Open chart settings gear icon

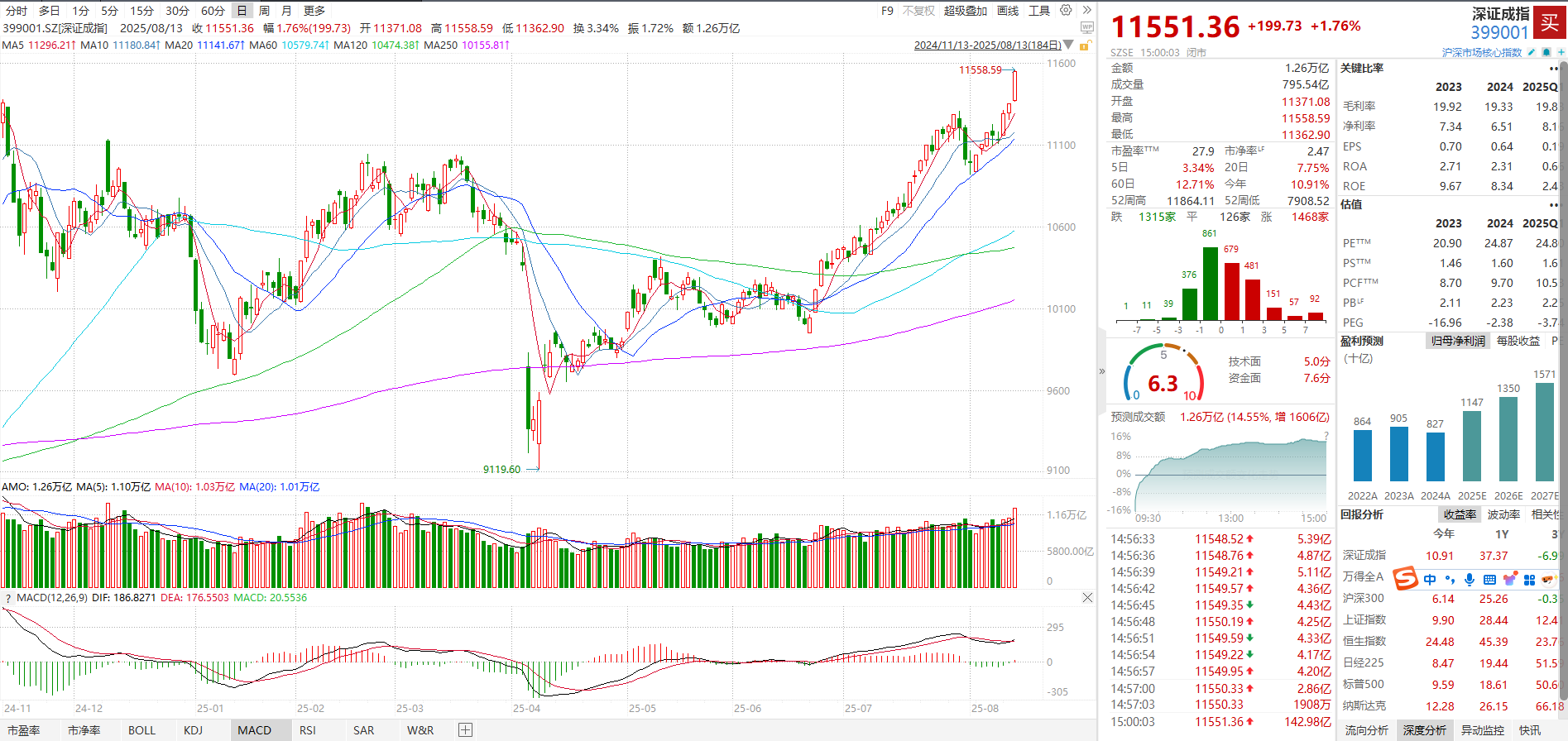click(1067, 11)
